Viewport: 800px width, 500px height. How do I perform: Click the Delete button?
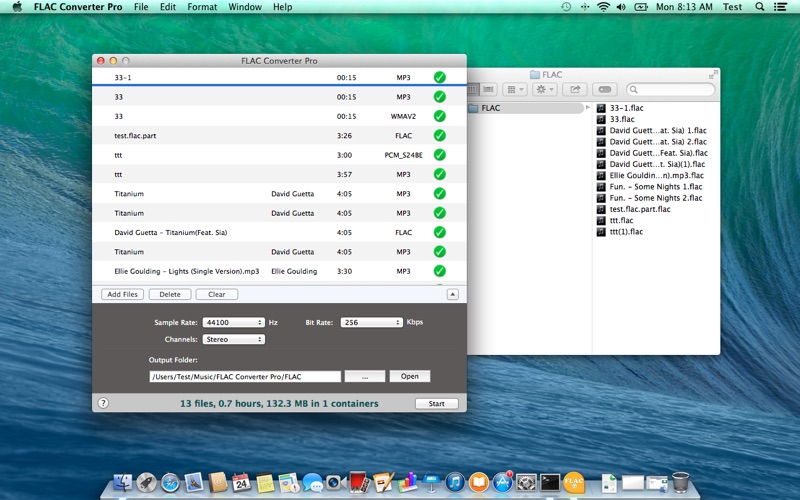click(170, 294)
